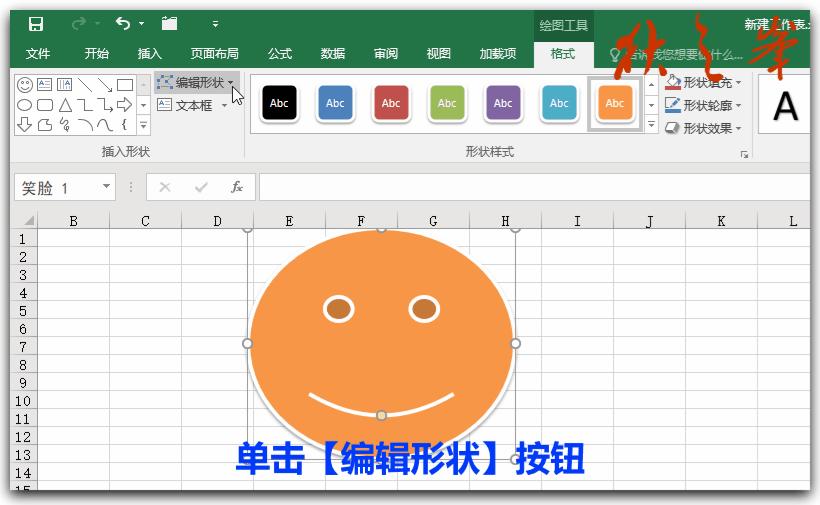This screenshot has width=820, height=505.
Task: Move down one row in shapes gallery
Action: (x=143, y=105)
